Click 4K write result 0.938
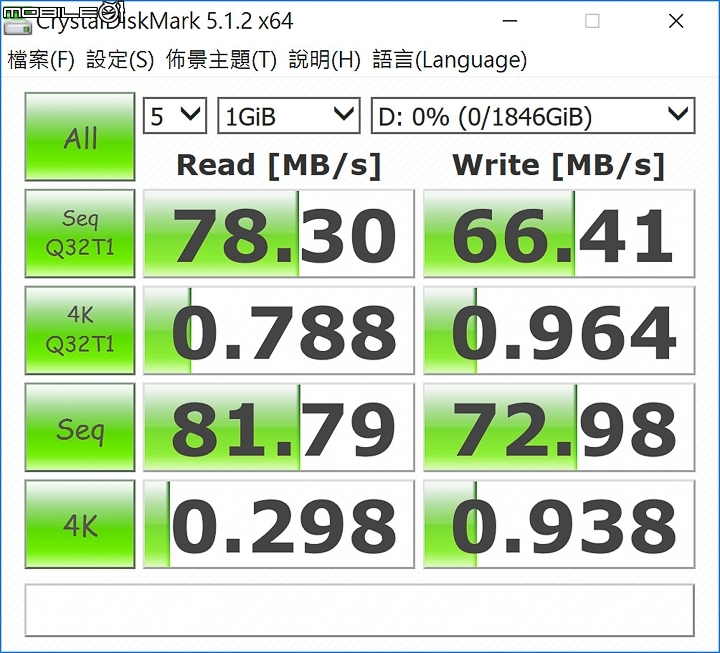The image size is (720, 653). pos(559,524)
